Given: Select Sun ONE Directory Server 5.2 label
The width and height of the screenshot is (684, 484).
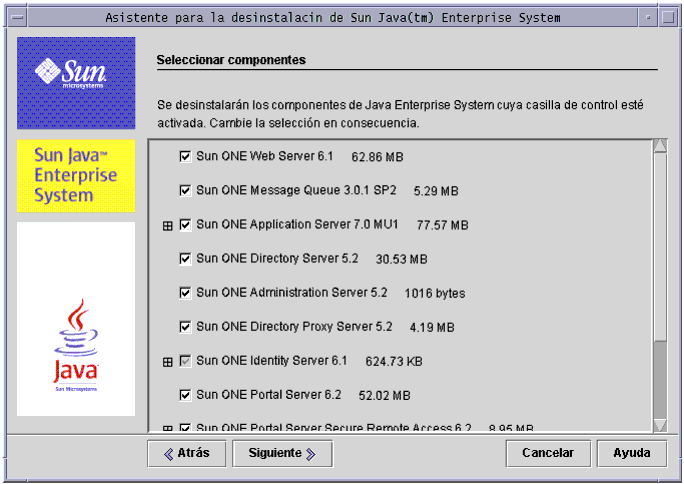Looking at the screenshot, I should point(277,259).
